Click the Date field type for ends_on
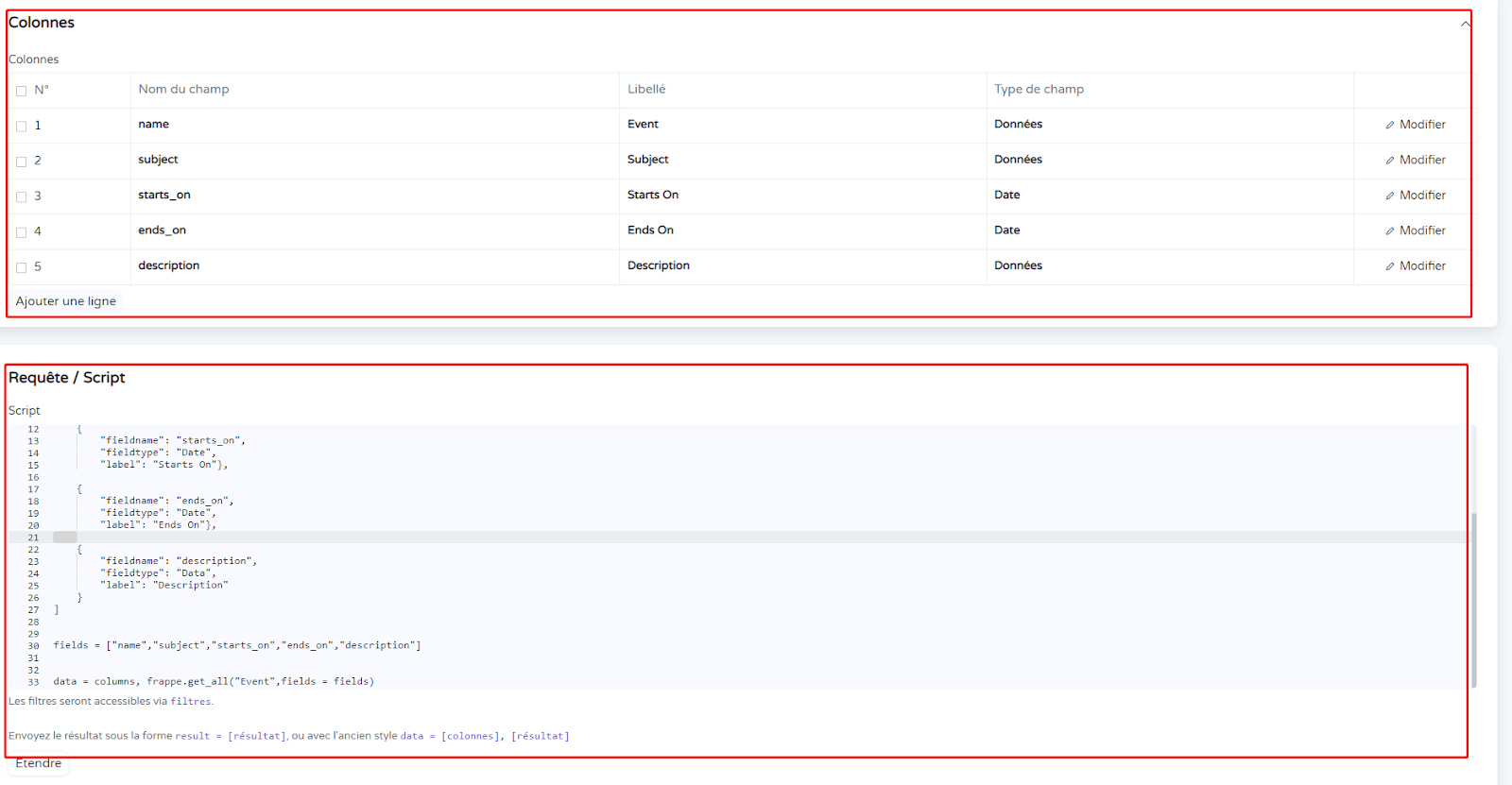Screen dimensions: 1512x785 1007,230
